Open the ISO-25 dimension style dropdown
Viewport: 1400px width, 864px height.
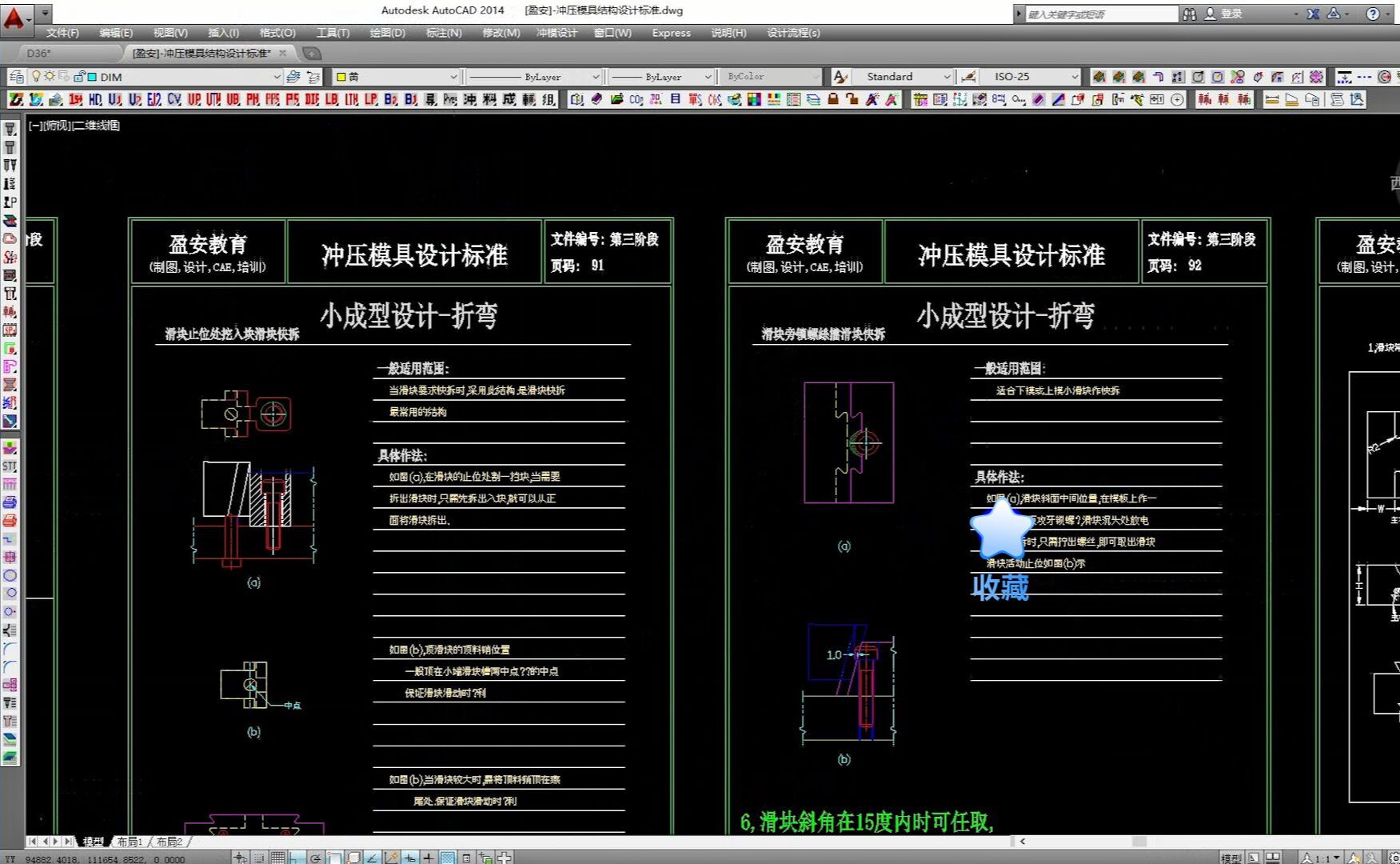click(1075, 77)
